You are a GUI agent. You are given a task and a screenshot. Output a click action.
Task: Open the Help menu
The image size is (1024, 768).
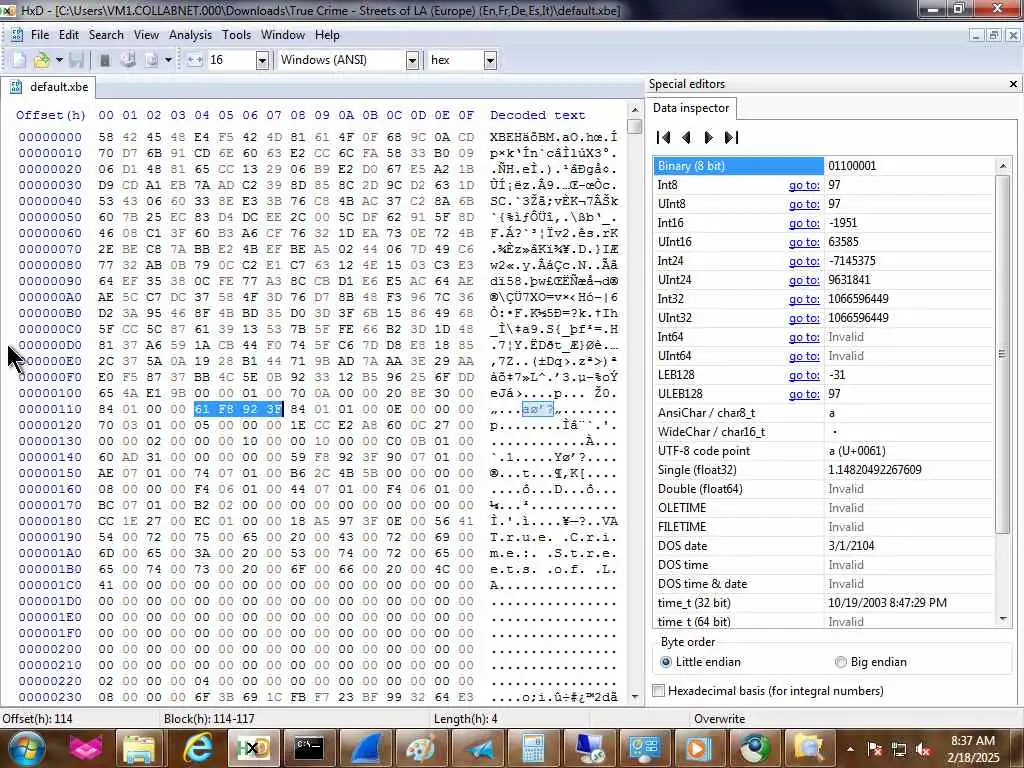327,35
